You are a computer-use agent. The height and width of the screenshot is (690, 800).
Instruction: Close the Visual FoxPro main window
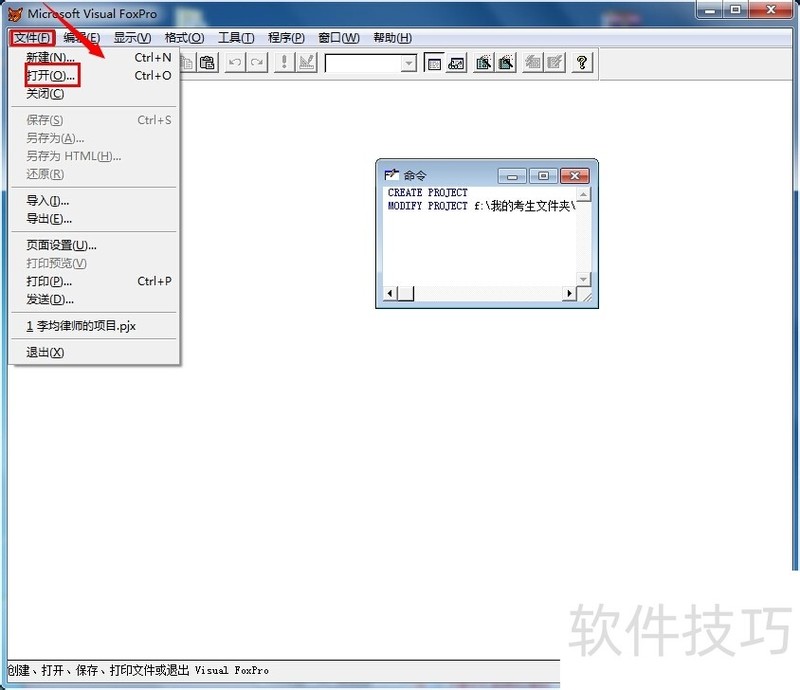(x=771, y=10)
